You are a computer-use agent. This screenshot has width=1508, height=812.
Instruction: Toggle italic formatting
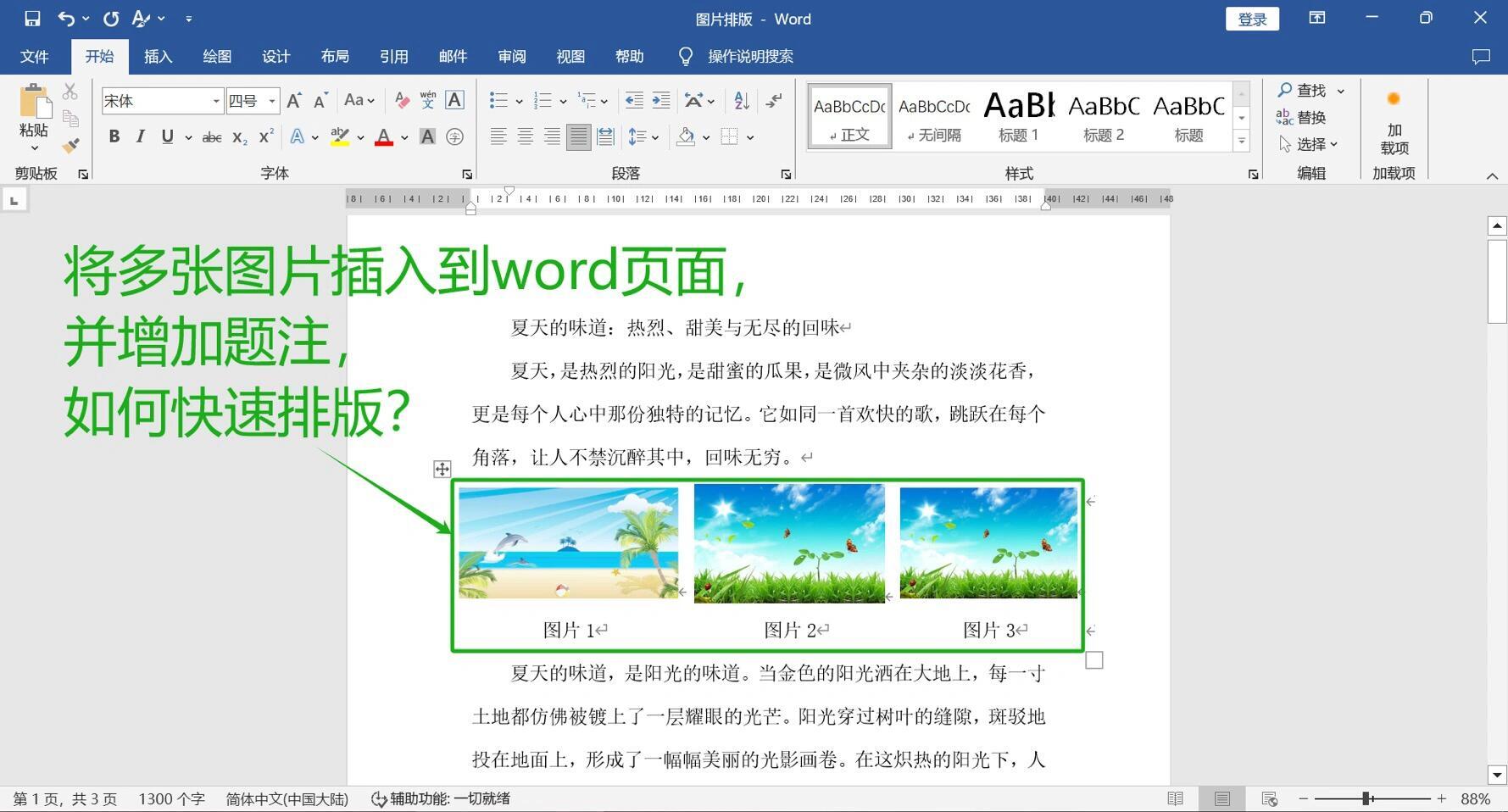(x=141, y=136)
